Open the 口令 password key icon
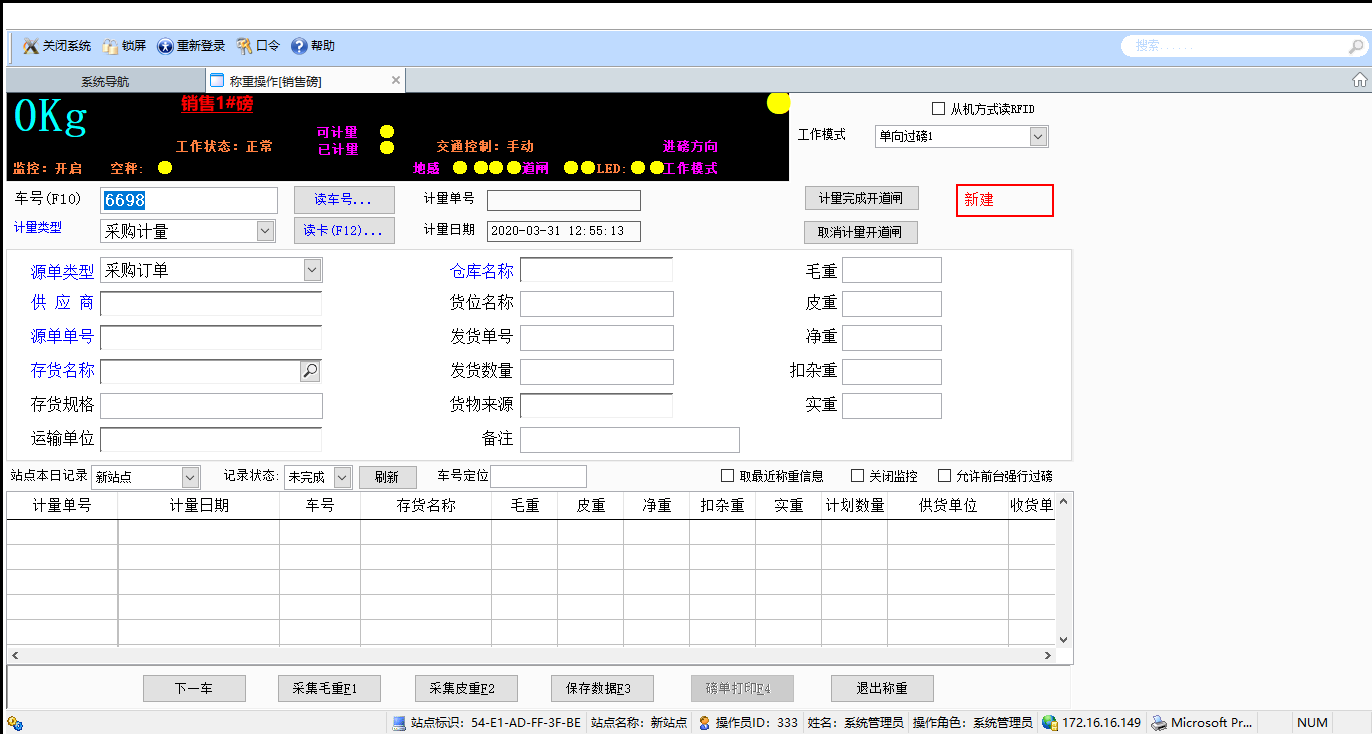The height and width of the screenshot is (734, 1372). point(244,46)
